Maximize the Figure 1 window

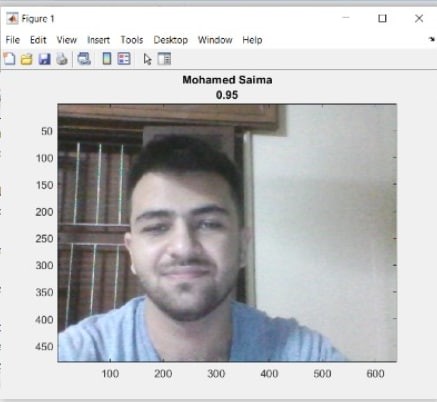point(382,18)
